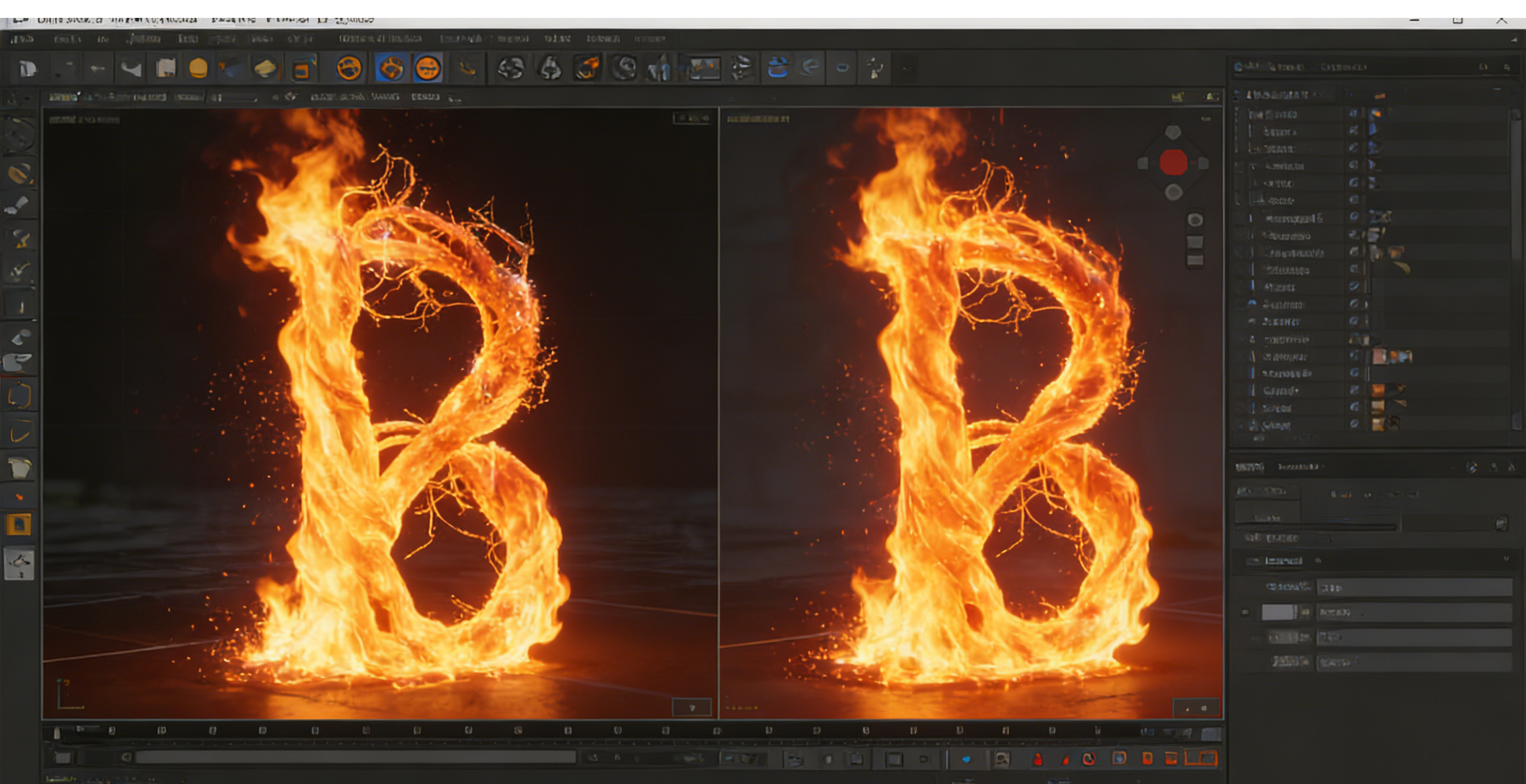The image size is (1526, 784).
Task: Open the first menu in the menu bar
Action: click(22, 39)
